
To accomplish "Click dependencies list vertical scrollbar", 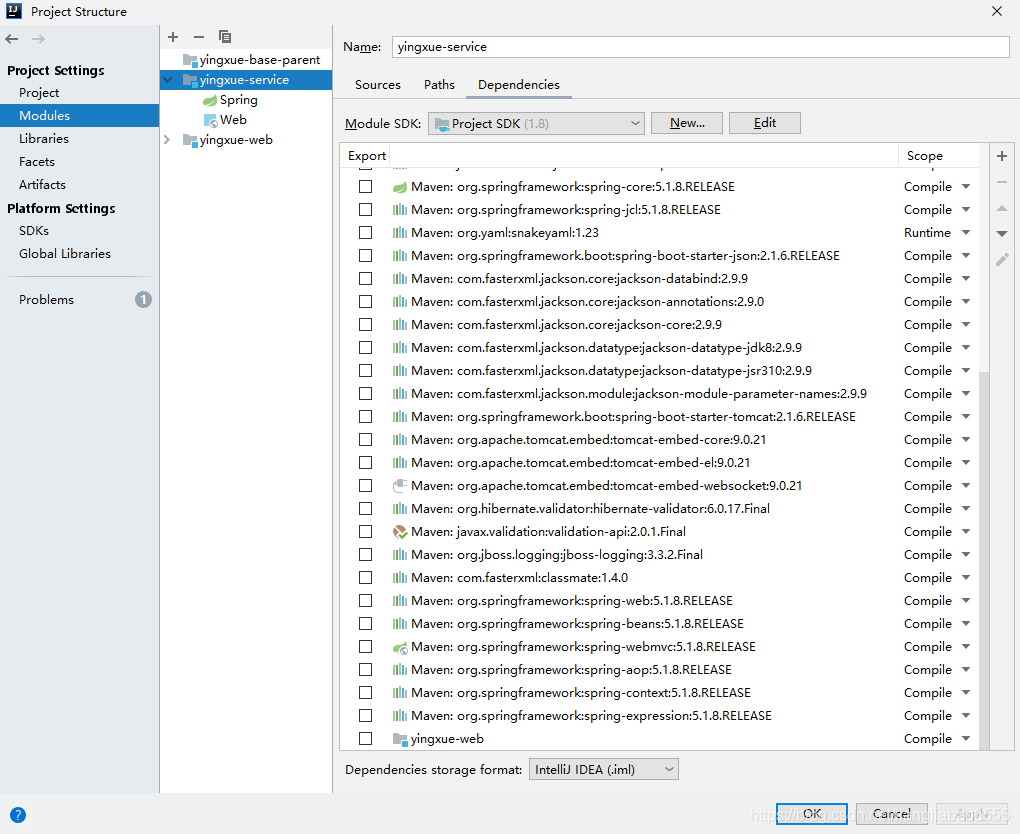I will click(x=984, y=559).
